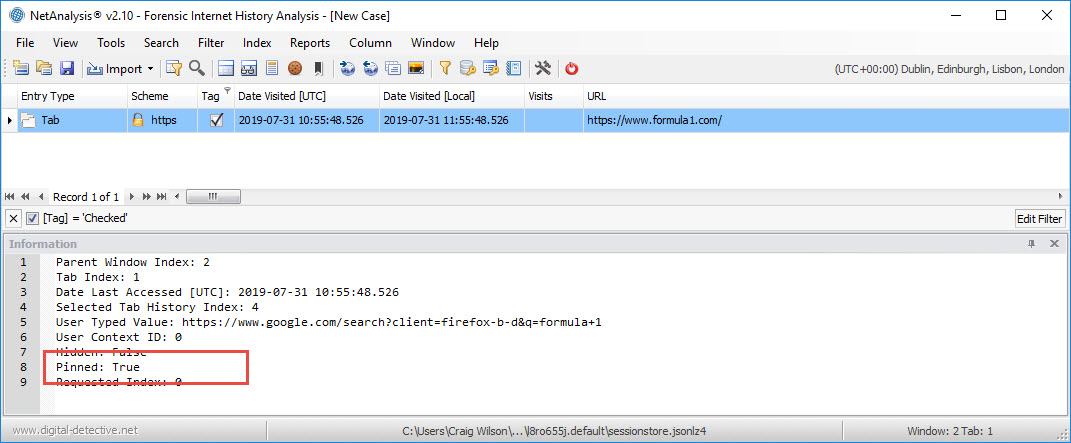The width and height of the screenshot is (1071, 443).
Task: Click the globe with right arrow icon
Action: coord(347,68)
